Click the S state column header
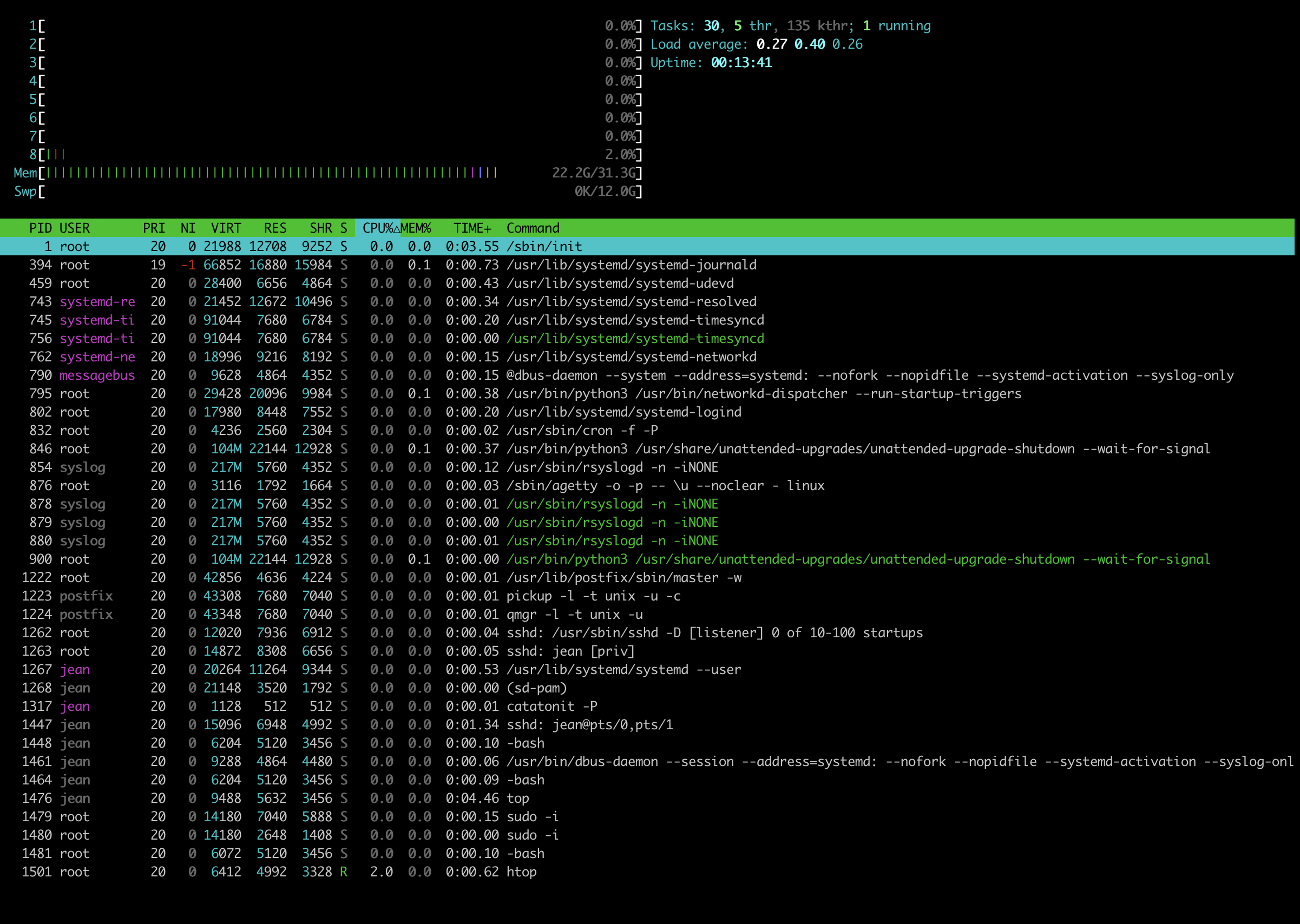This screenshot has height=924, width=1300. (344, 228)
